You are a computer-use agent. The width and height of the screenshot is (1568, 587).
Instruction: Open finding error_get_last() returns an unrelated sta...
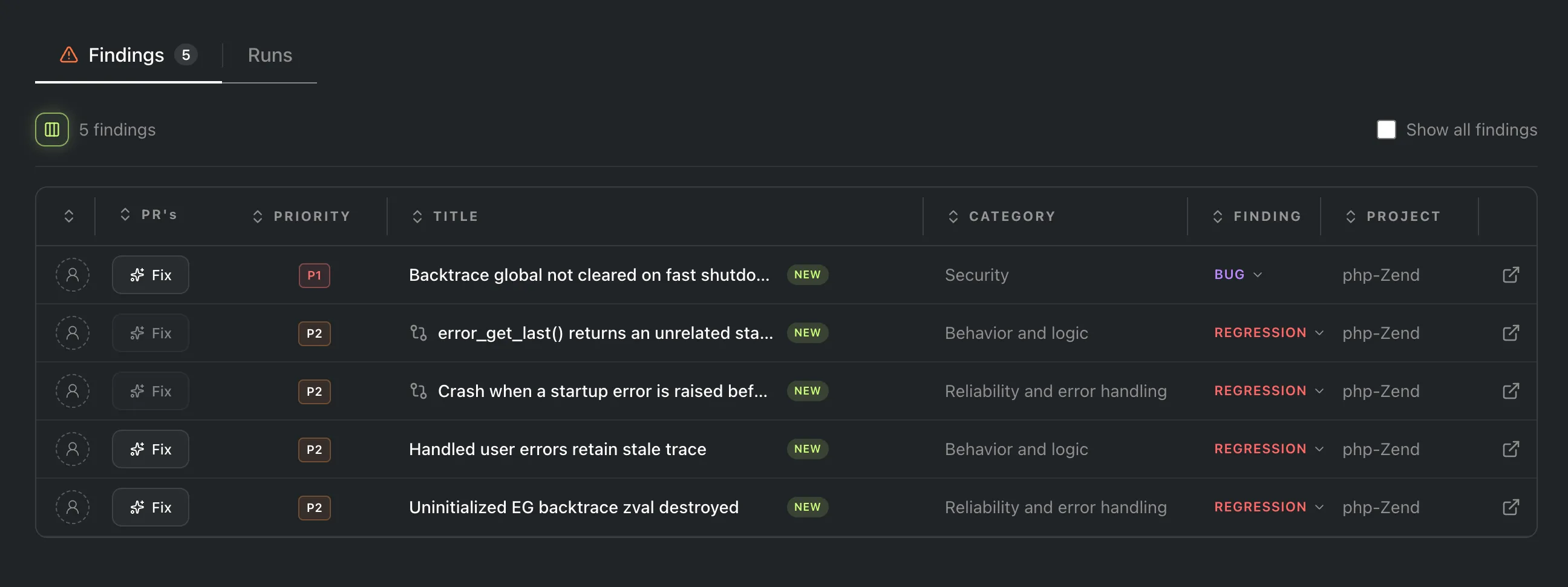[606, 332]
